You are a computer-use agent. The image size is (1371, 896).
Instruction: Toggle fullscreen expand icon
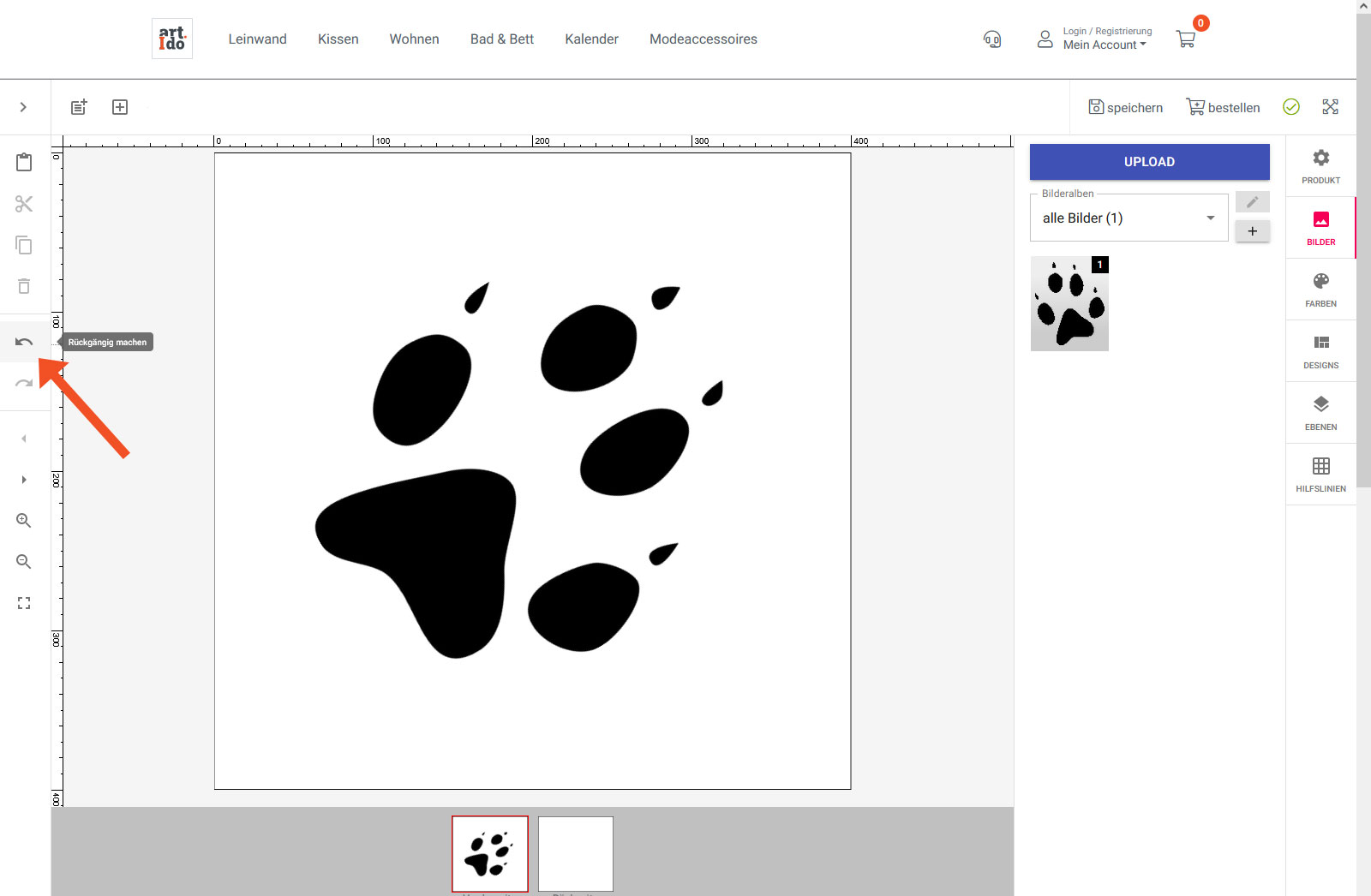pyautogui.click(x=1330, y=106)
